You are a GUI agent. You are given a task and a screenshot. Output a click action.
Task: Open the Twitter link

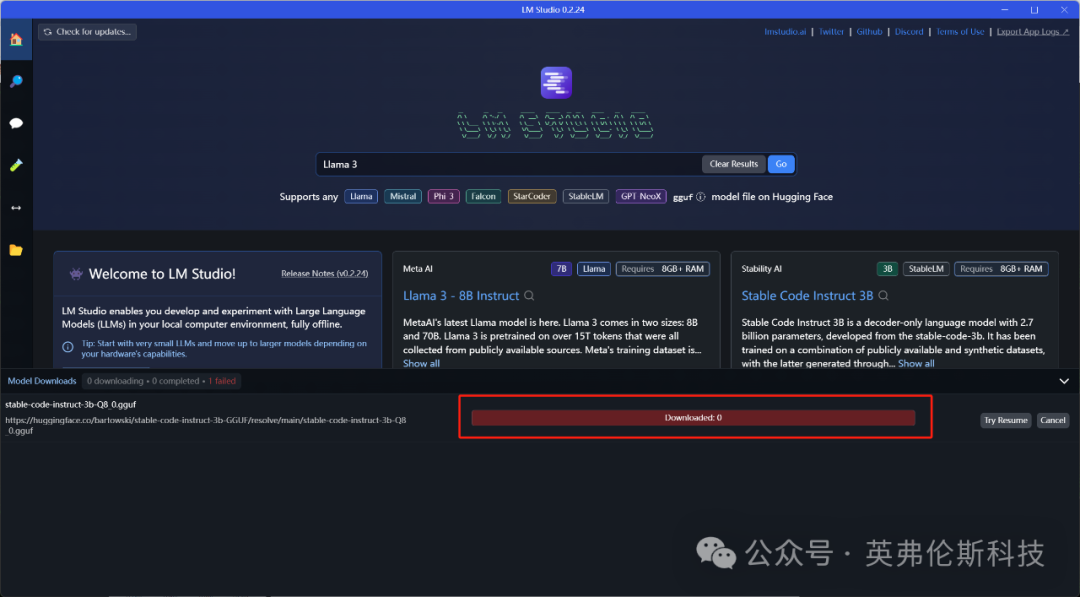click(x=831, y=32)
